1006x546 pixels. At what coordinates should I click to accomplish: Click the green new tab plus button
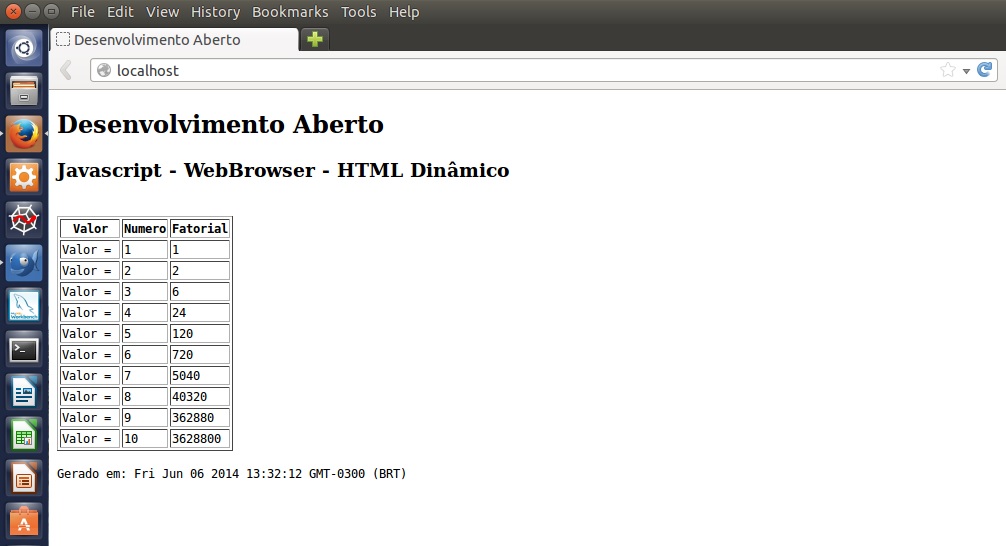coord(315,40)
